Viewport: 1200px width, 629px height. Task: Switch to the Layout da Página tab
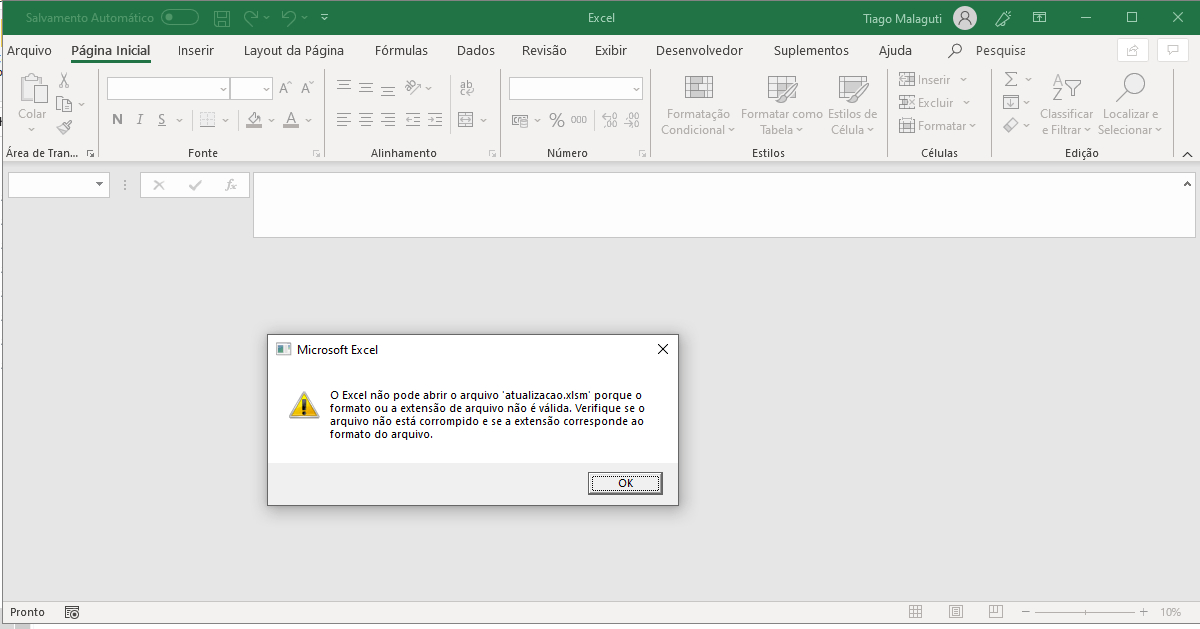pyautogui.click(x=294, y=51)
